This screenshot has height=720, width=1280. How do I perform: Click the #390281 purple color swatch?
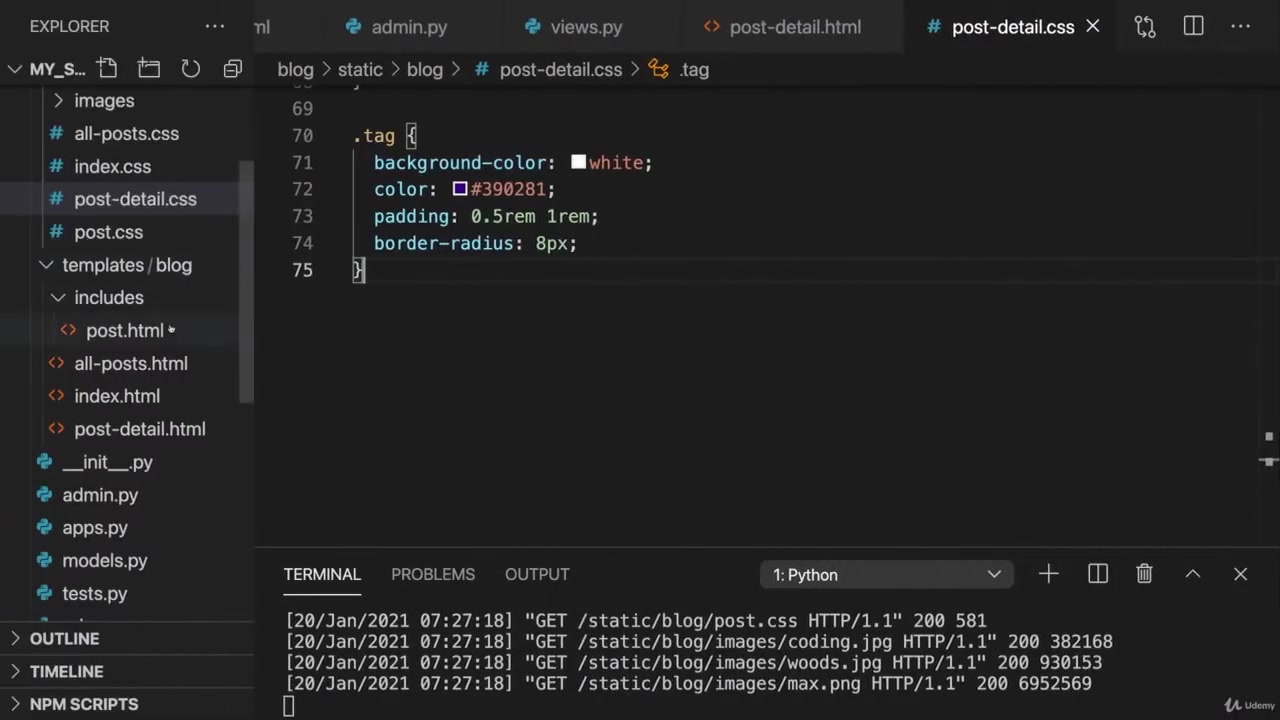pyautogui.click(x=460, y=189)
